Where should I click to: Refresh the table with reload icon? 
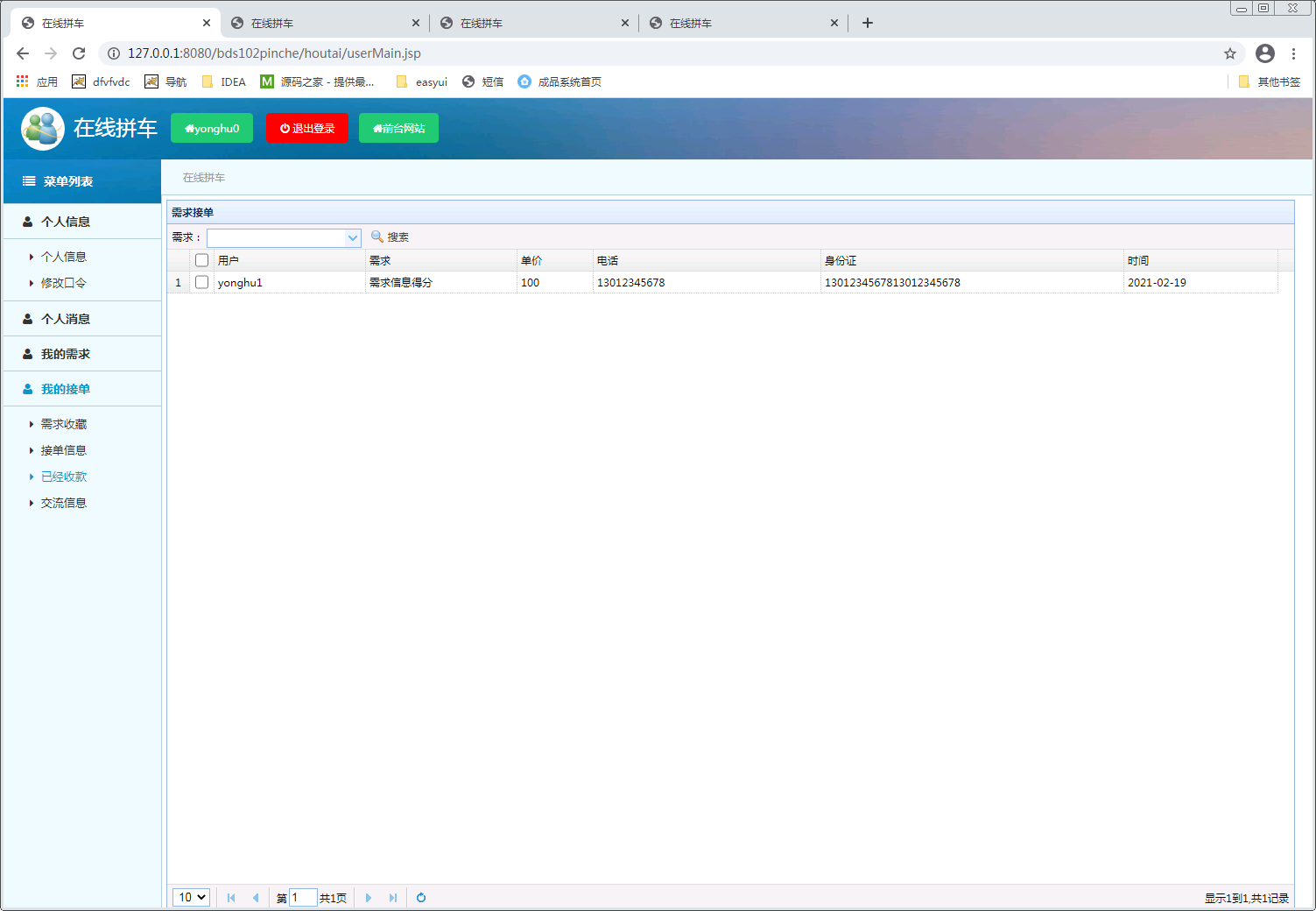click(x=421, y=898)
